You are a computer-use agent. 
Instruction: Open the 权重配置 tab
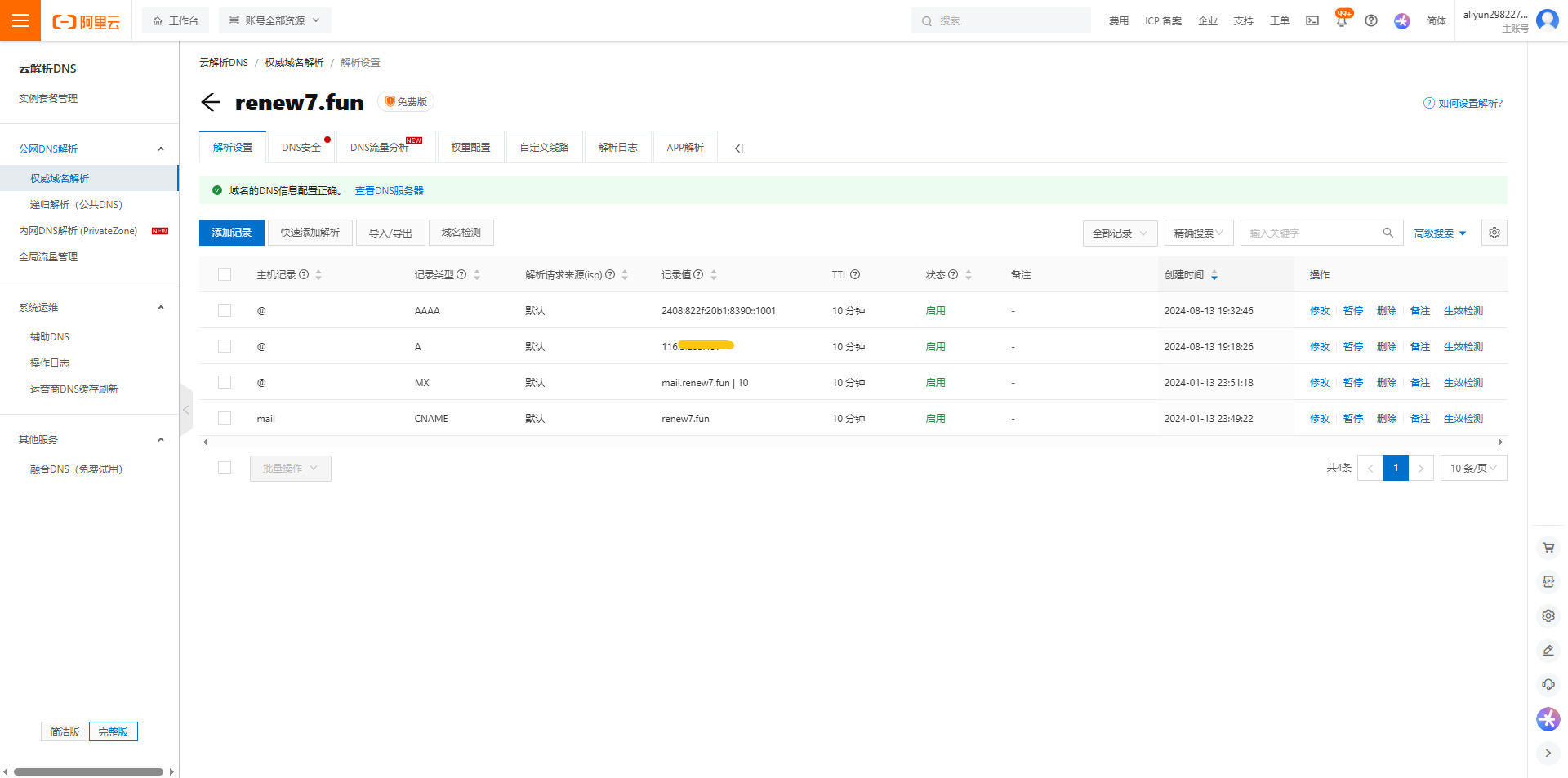[470, 148]
